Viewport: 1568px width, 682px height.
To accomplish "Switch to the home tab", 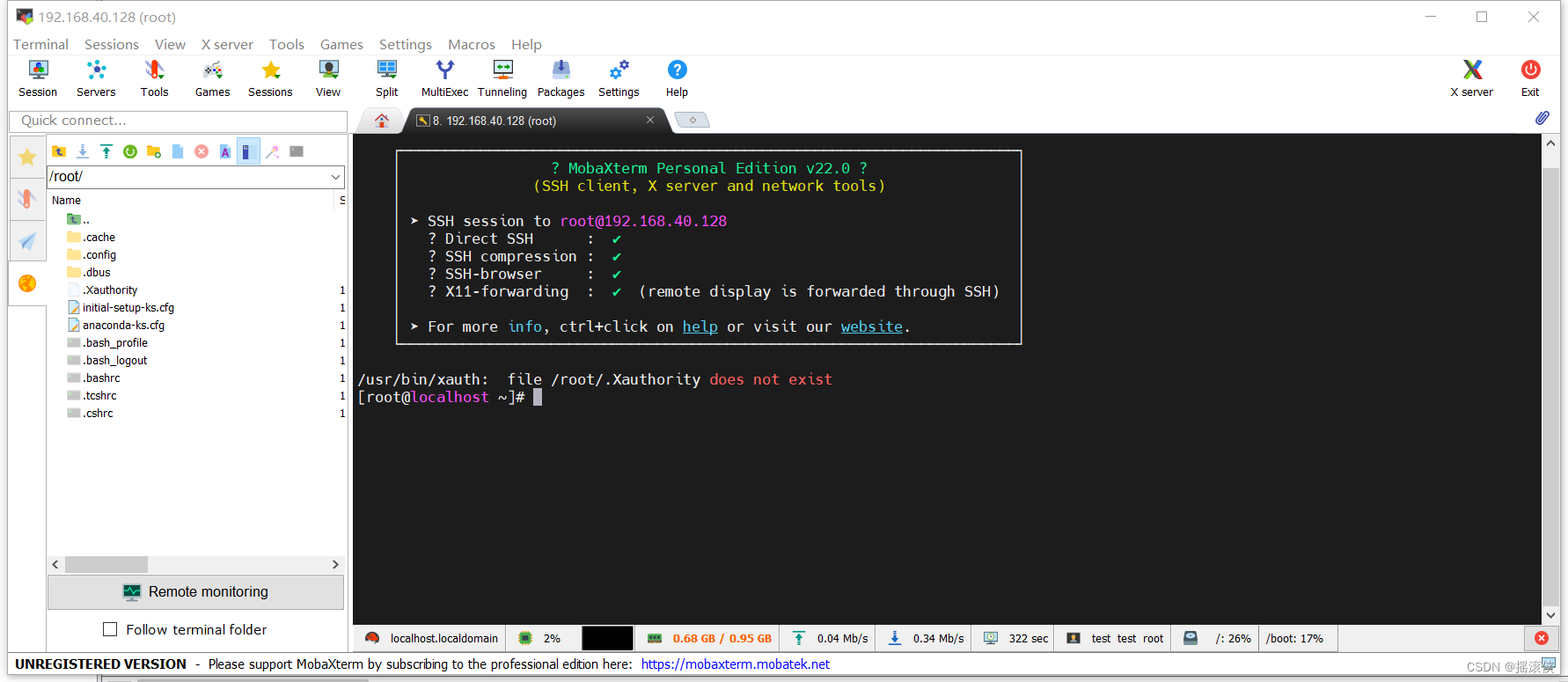I will tap(382, 121).
